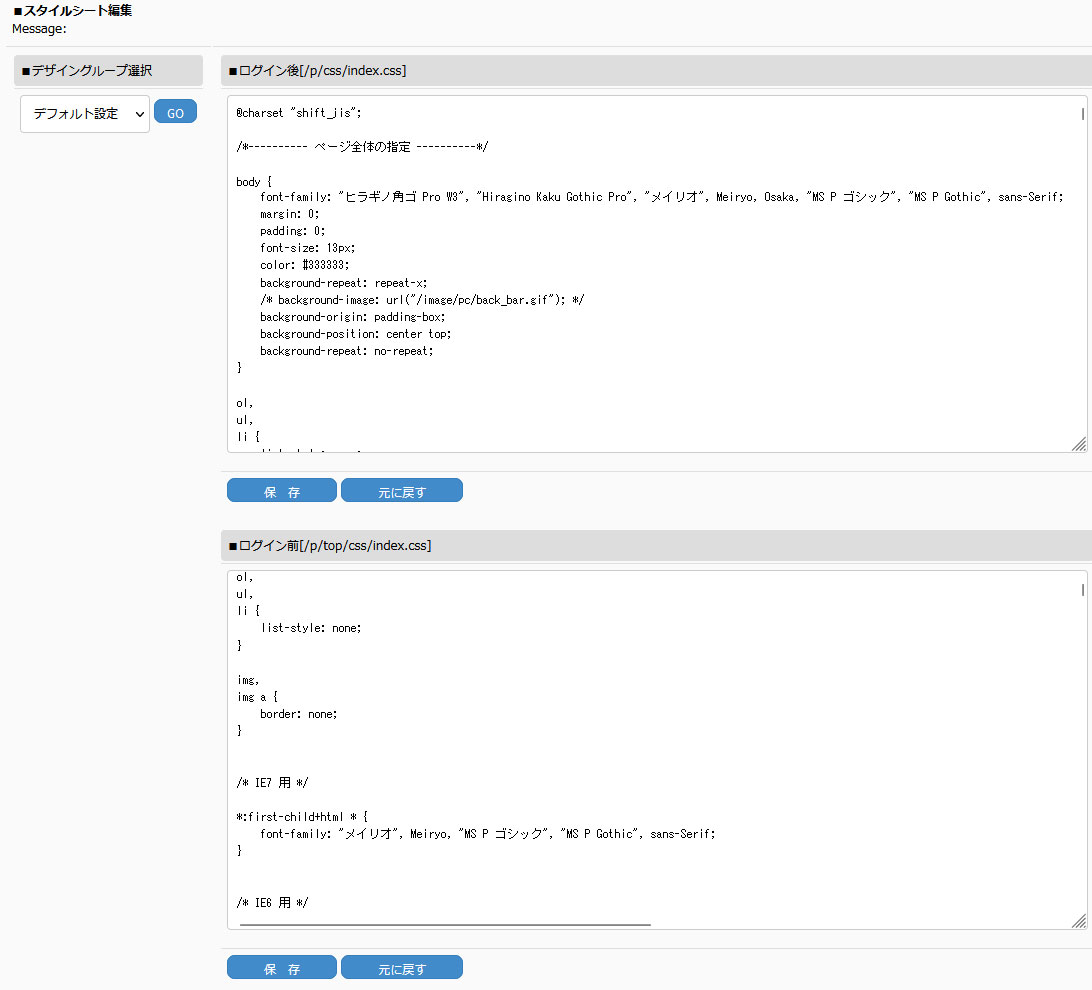Save the ログイン後 stylesheet with 保存
Screen dimensions: 1092x990
click(x=282, y=491)
